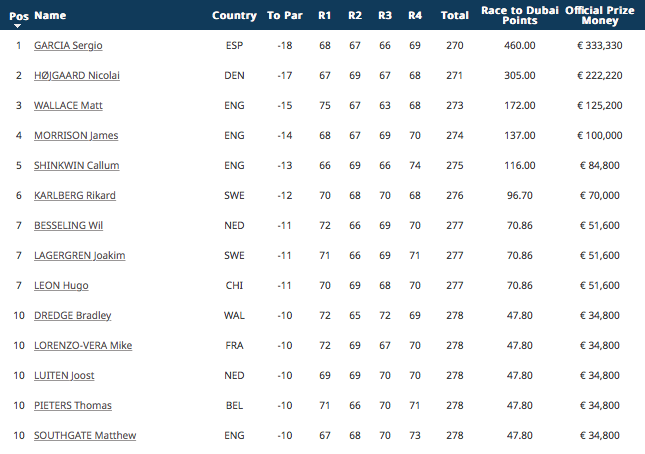Open GARCIA Sergio player link
Image resolution: width=645 pixels, height=454 pixels.
click(68, 46)
